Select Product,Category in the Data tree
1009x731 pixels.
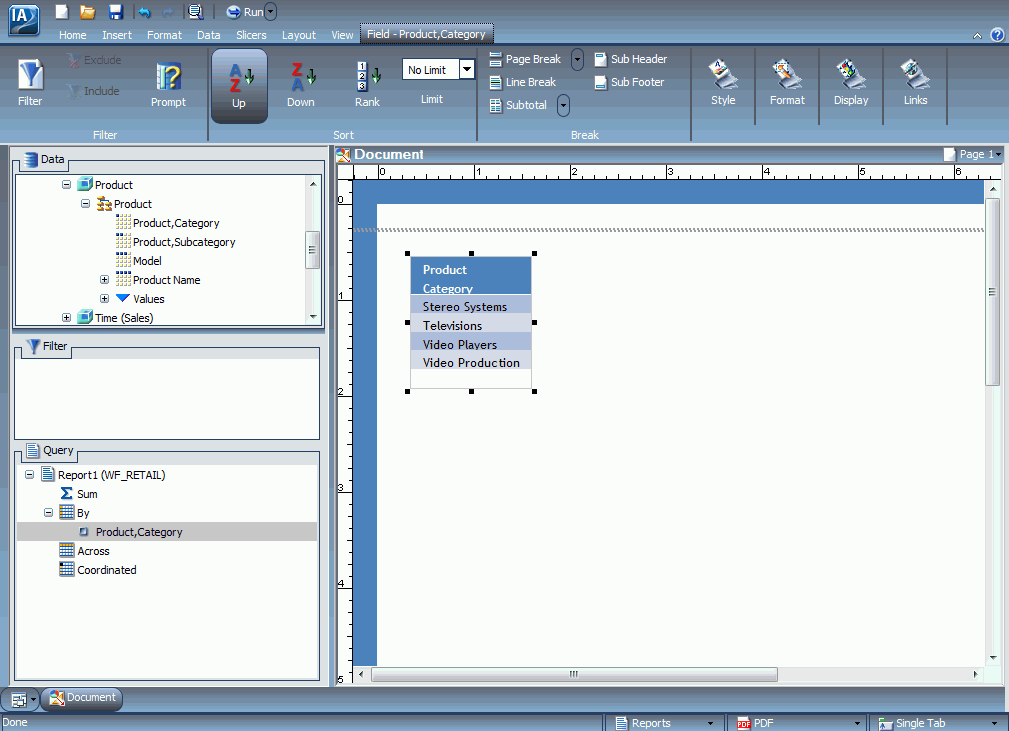[x=176, y=223]
